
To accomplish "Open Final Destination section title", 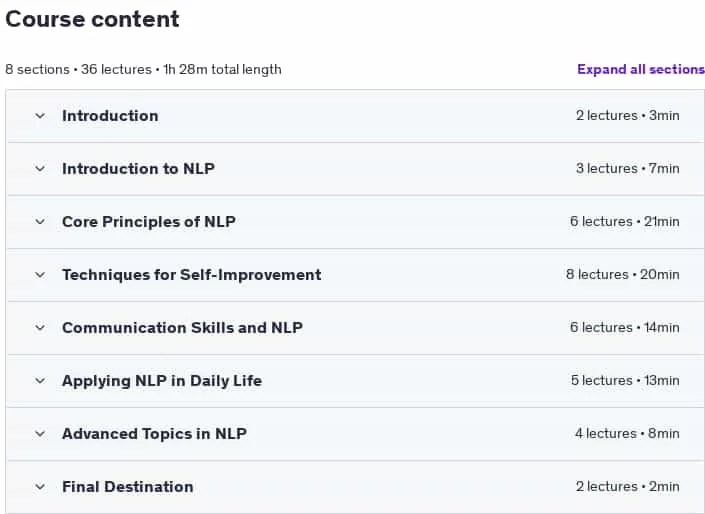I will pos(128,487).
